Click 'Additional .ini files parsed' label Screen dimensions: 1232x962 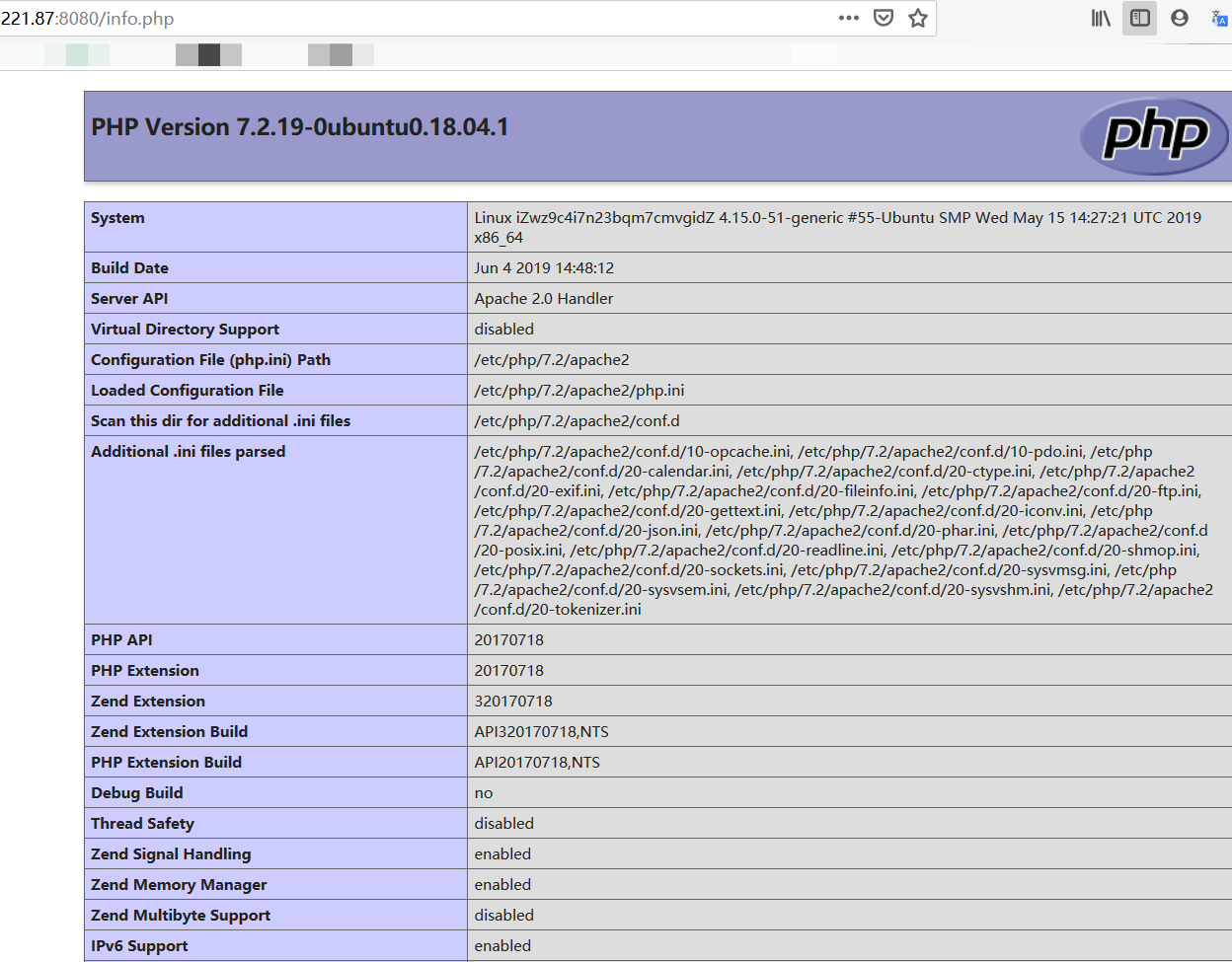(188, 452)
